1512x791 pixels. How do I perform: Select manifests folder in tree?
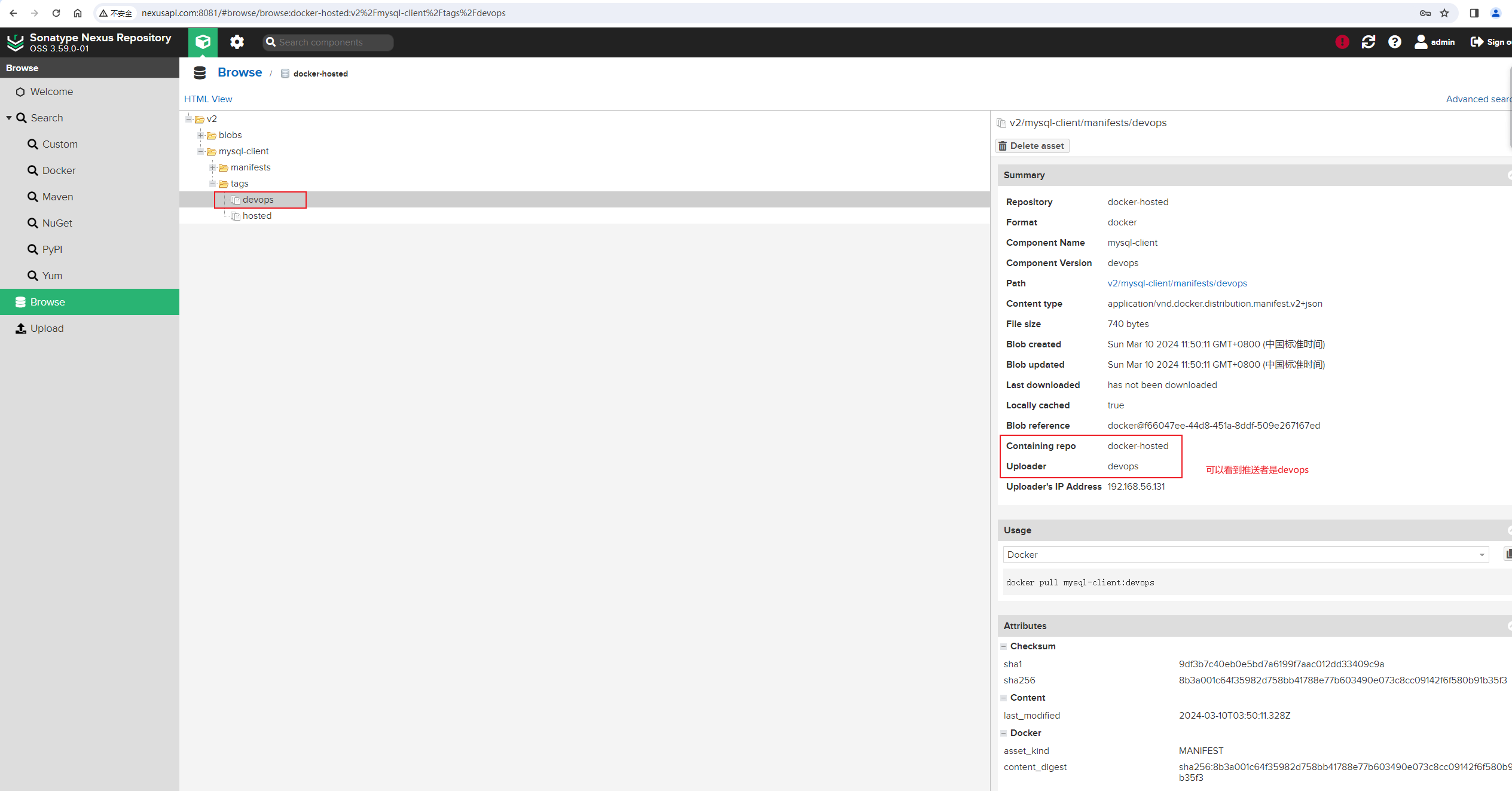coord(251,167)
